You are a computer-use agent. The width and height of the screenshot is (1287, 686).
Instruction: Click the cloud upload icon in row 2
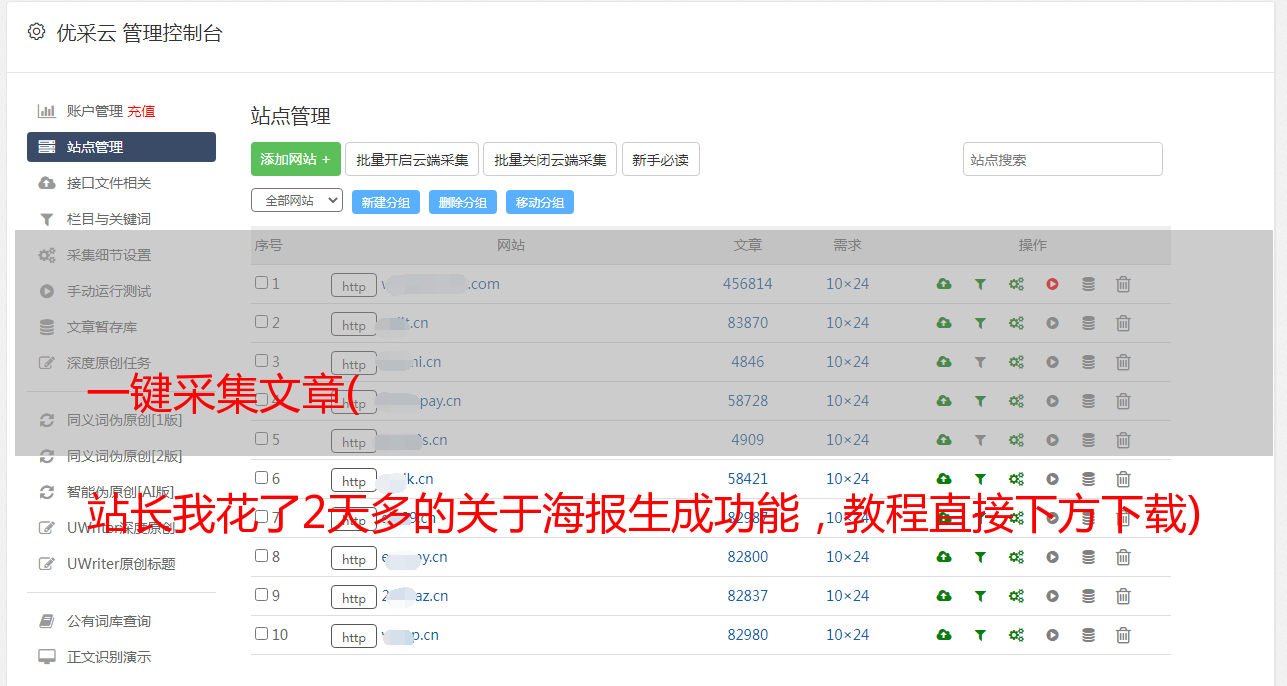[944, 323]
